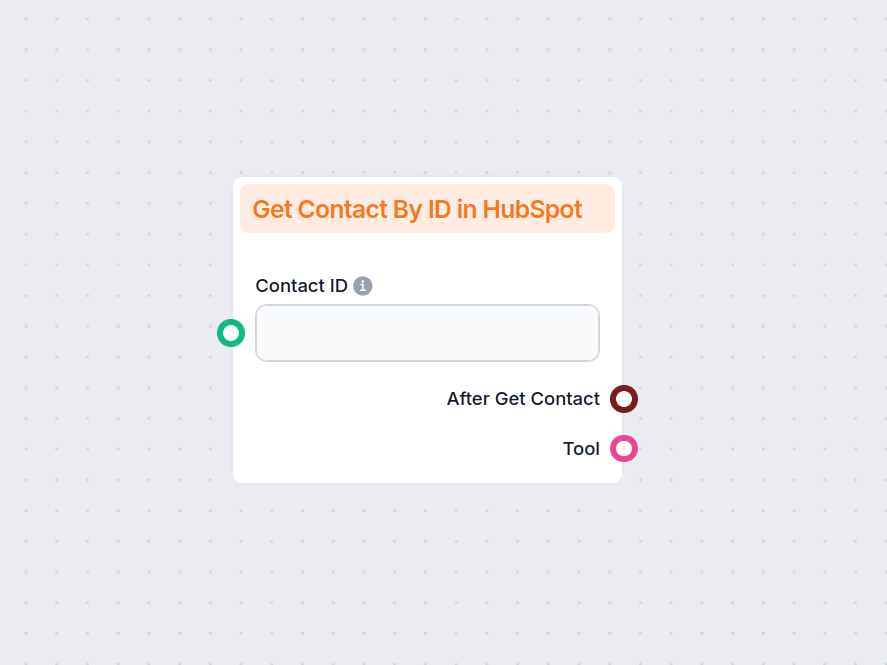Click the border of the Contact ID input

pyautogui.click(x=427, y=306)
